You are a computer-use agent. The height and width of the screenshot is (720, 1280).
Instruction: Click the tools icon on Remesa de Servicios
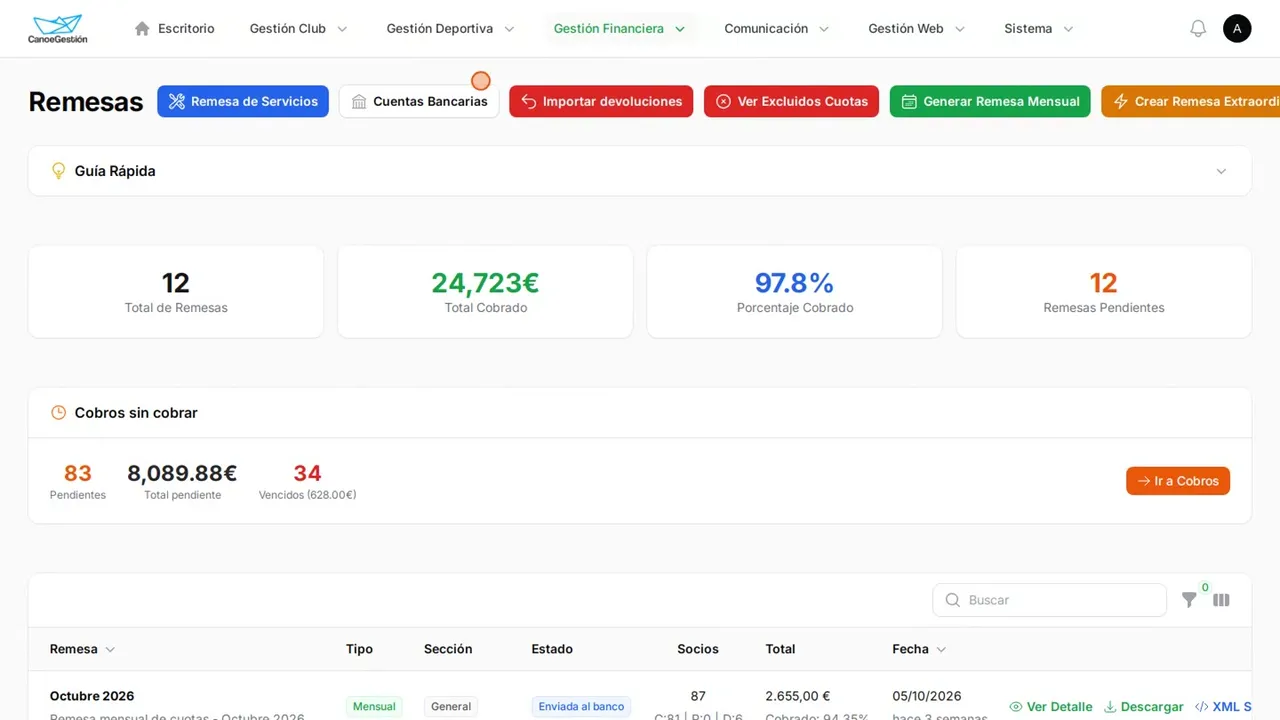[x=177, y=102]
